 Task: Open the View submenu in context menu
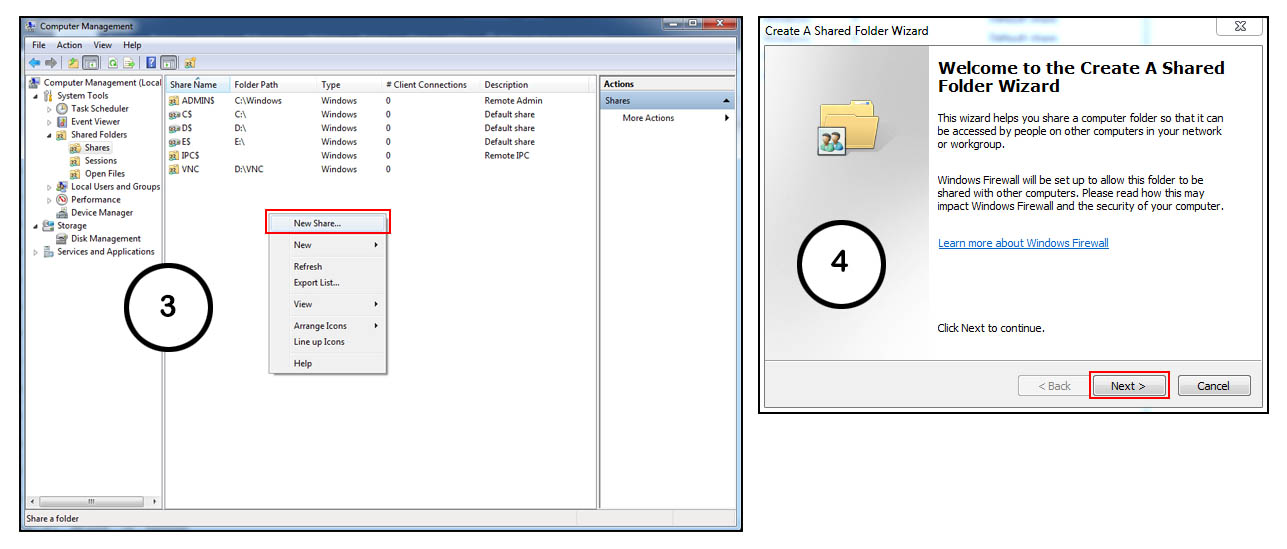point(328,304)
